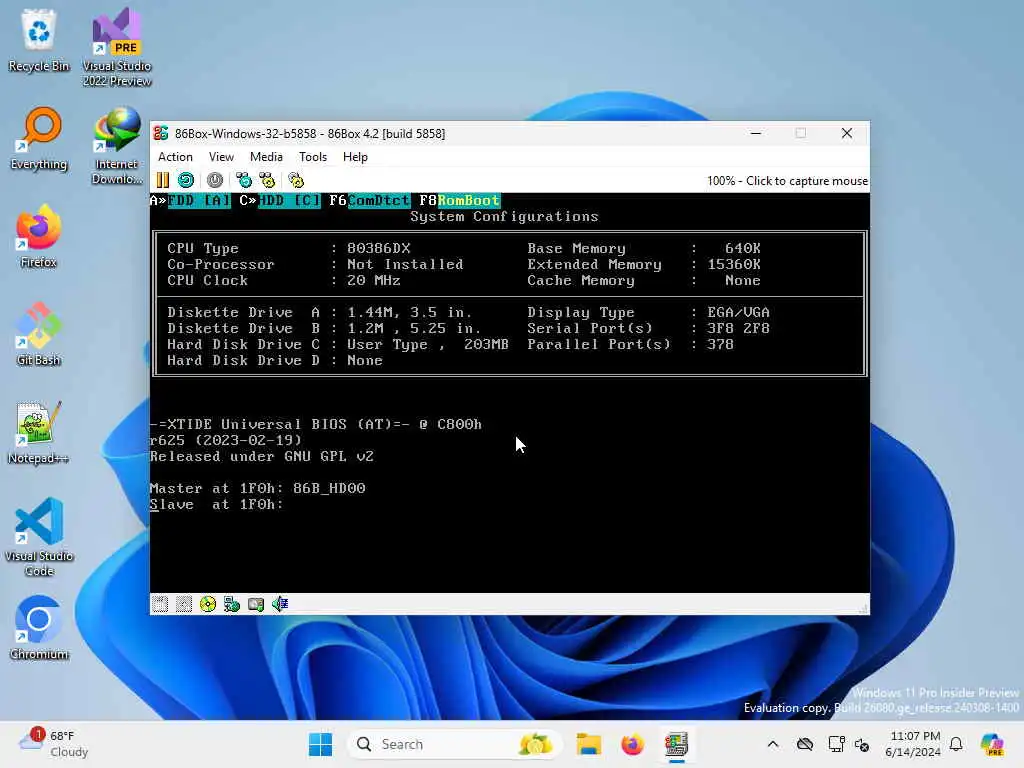Image resolution: width=1024 pixels, height=768 pixels.
Task: Select the Notepad++ desktop shortcut
Action: [39, 432]
